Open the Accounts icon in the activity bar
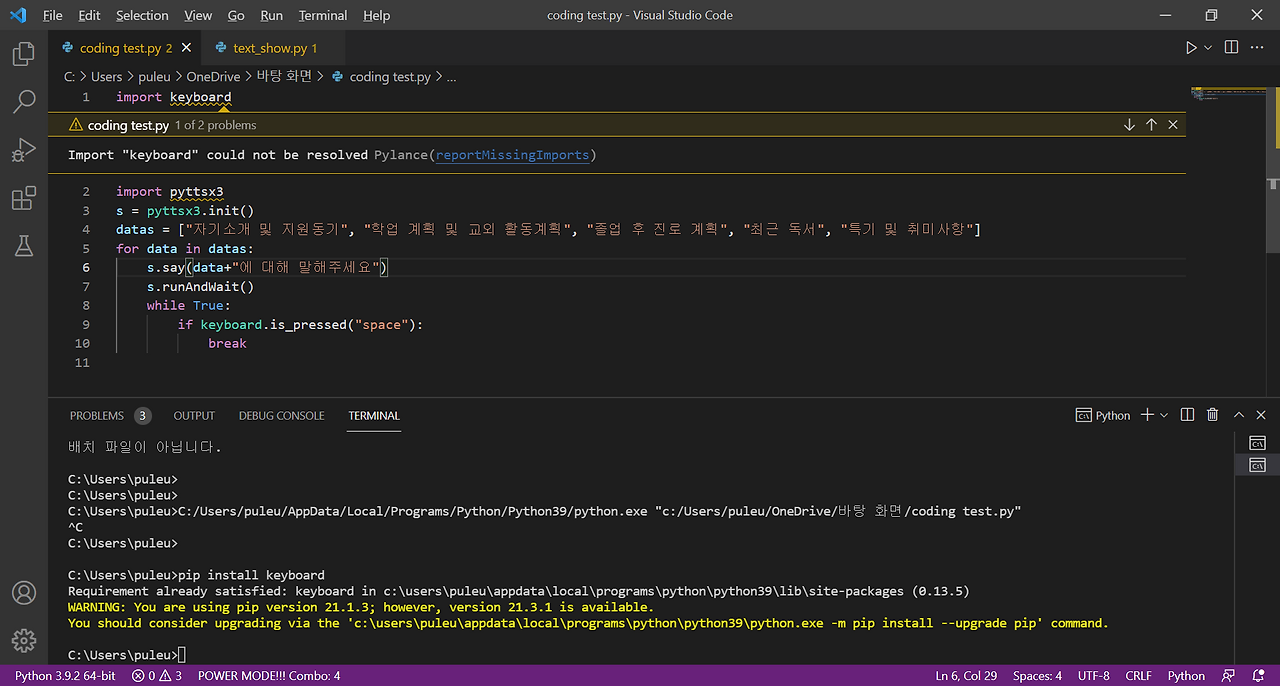The height and width of the screenshot is (686, 1280). pos(23,592)
